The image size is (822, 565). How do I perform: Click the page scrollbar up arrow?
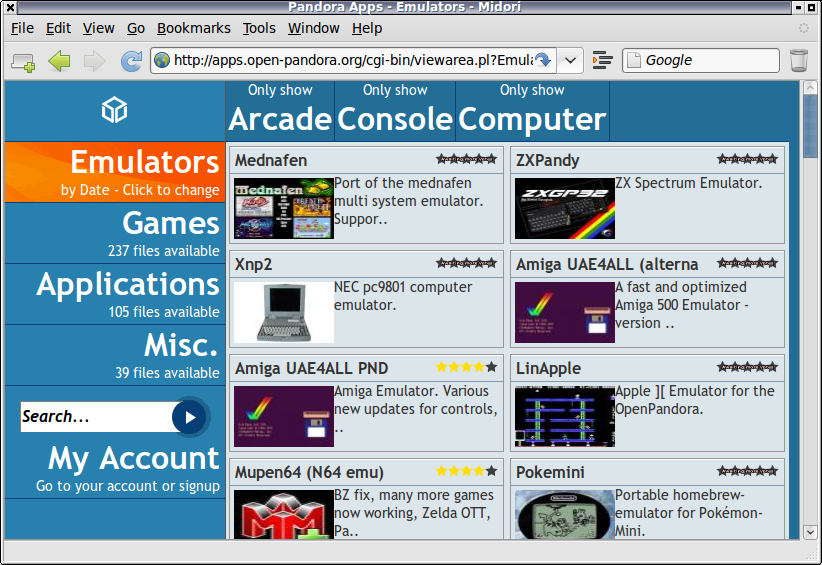(810, 88)
